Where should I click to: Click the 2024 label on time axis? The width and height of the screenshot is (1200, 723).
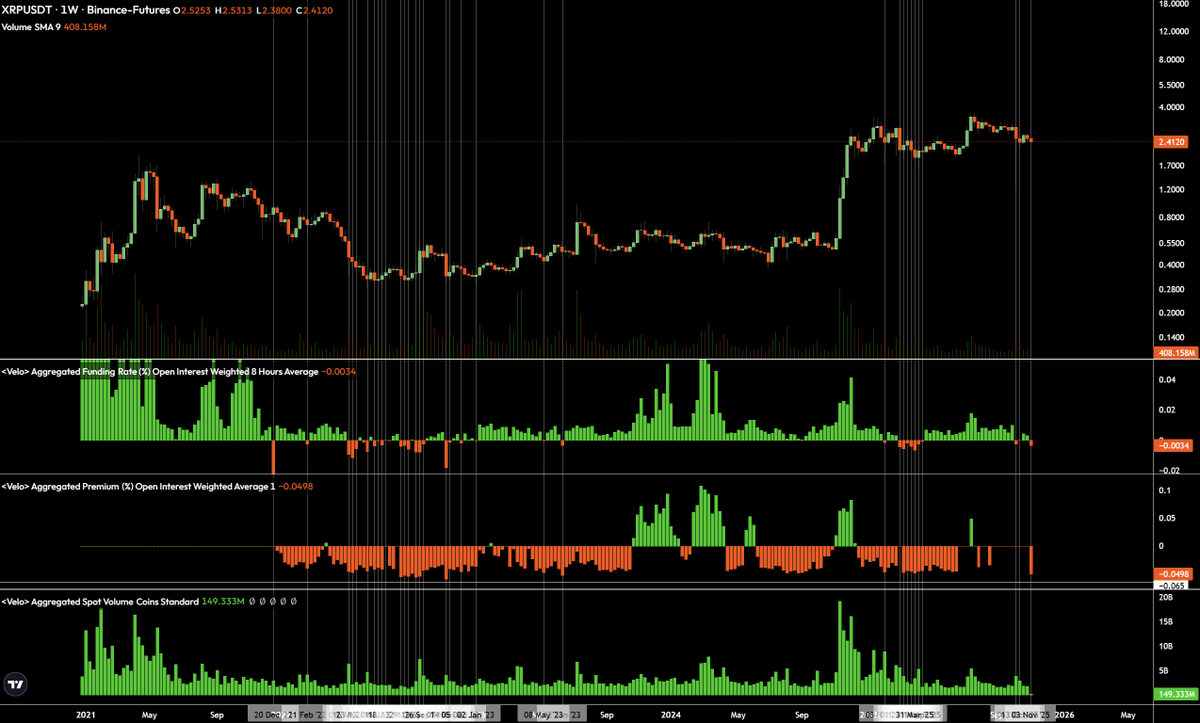pyautogui.click(x=671, y=715)
